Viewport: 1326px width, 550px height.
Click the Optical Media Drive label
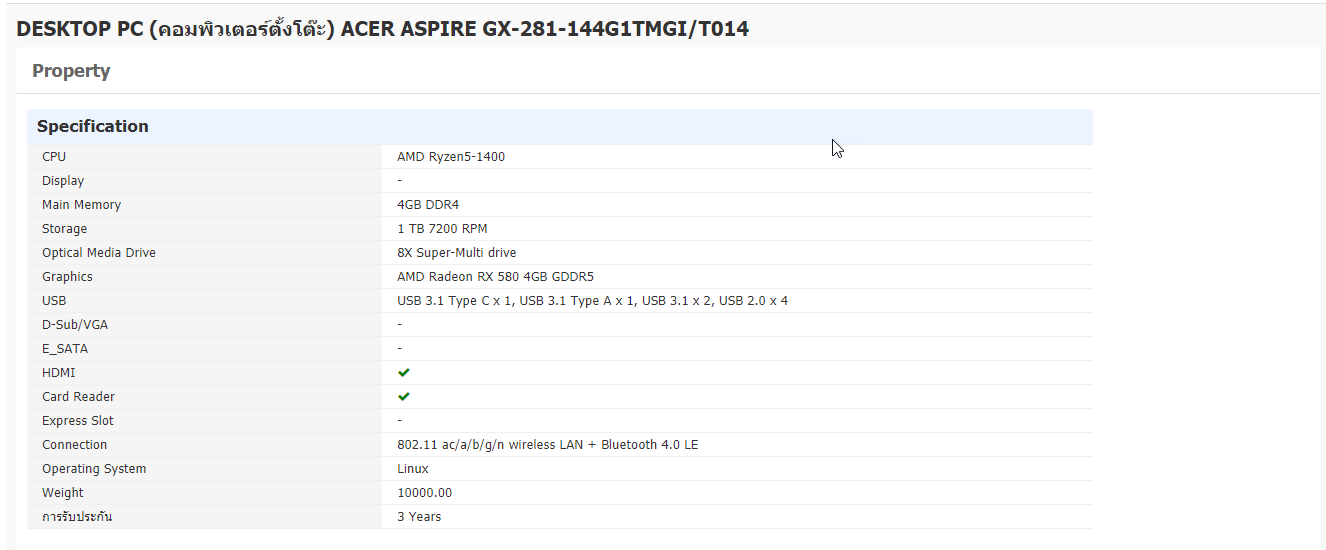pyautogui.click(x=99, y=253)
